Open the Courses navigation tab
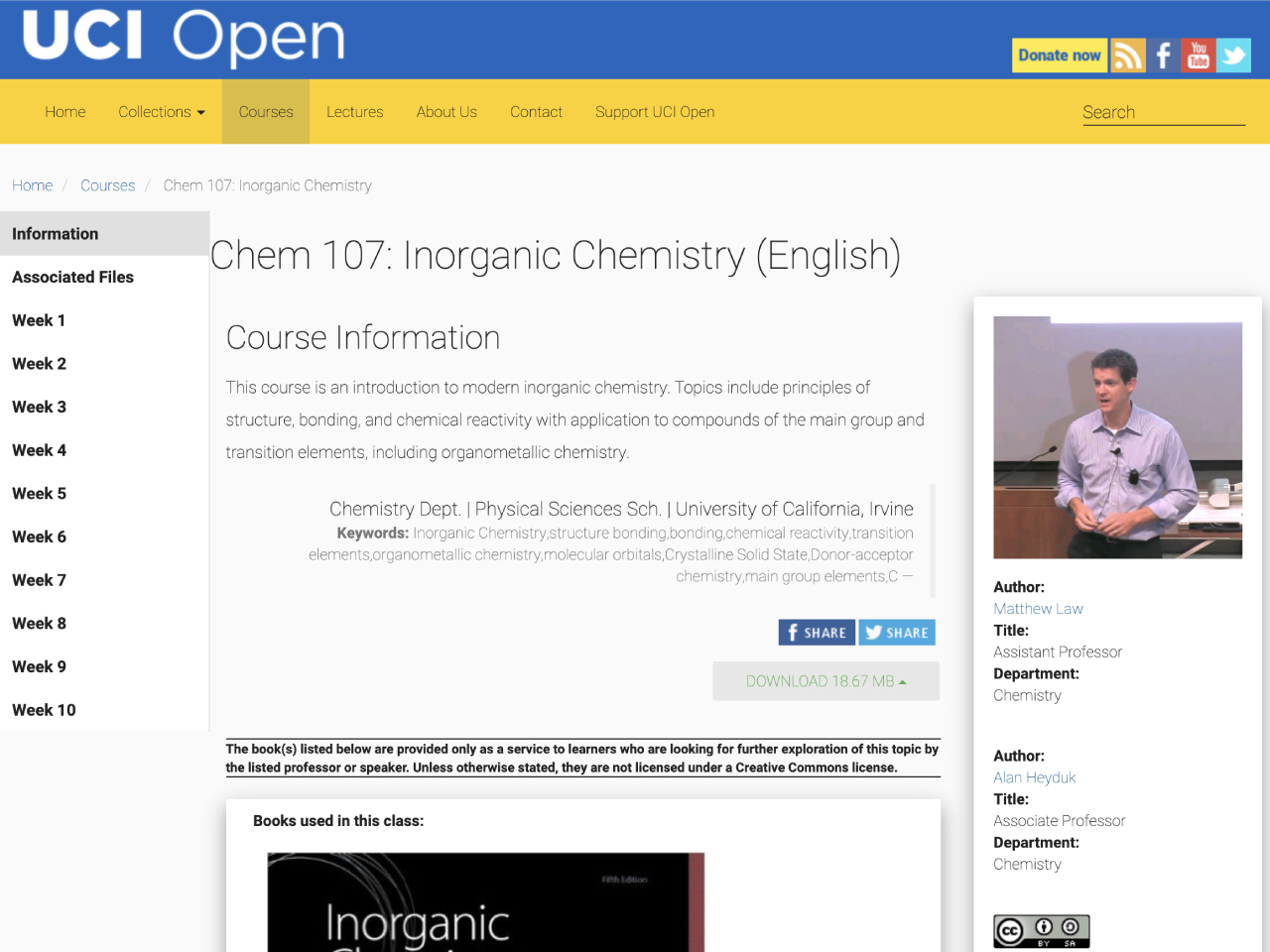Screen dimensions: 1270x952 point(266,112)
